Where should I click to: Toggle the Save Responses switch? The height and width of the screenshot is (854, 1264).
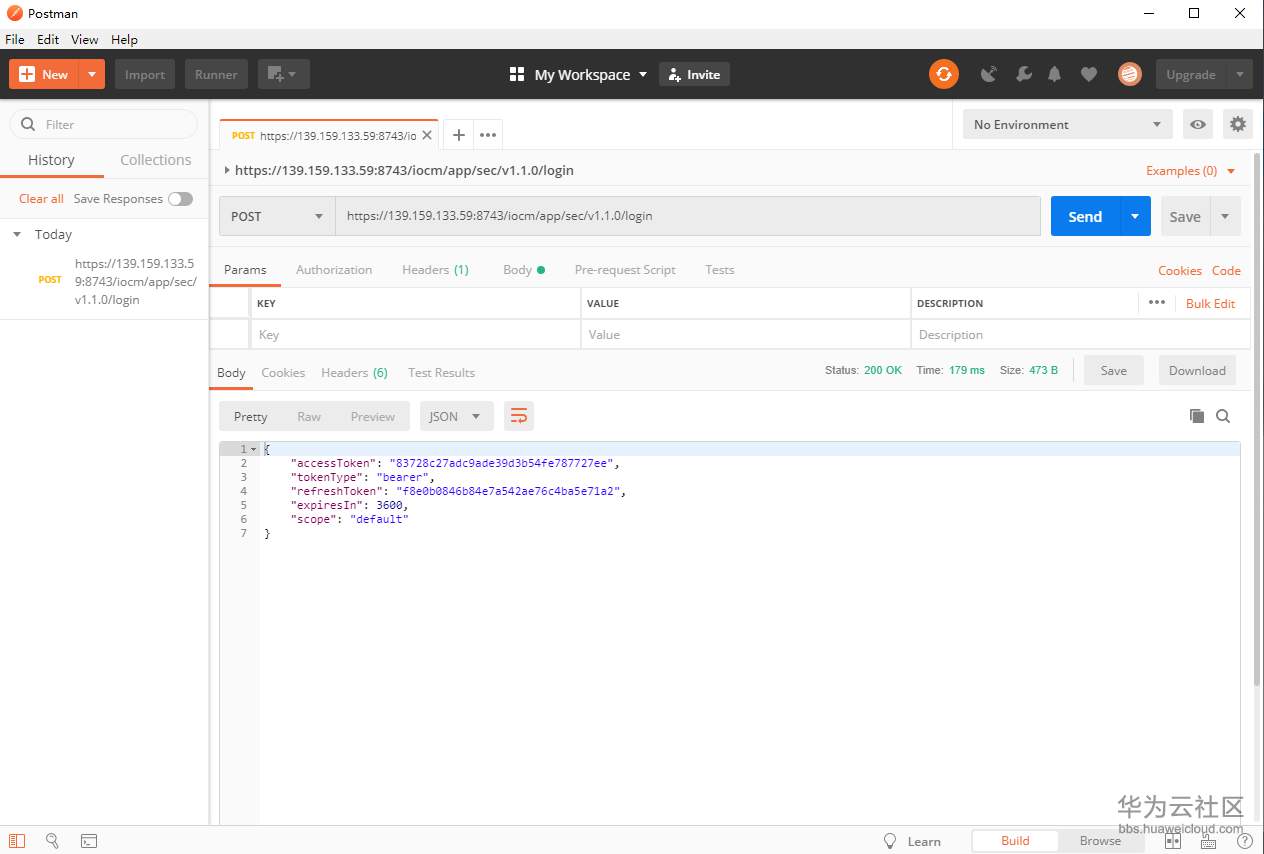[x=180, y=199]
